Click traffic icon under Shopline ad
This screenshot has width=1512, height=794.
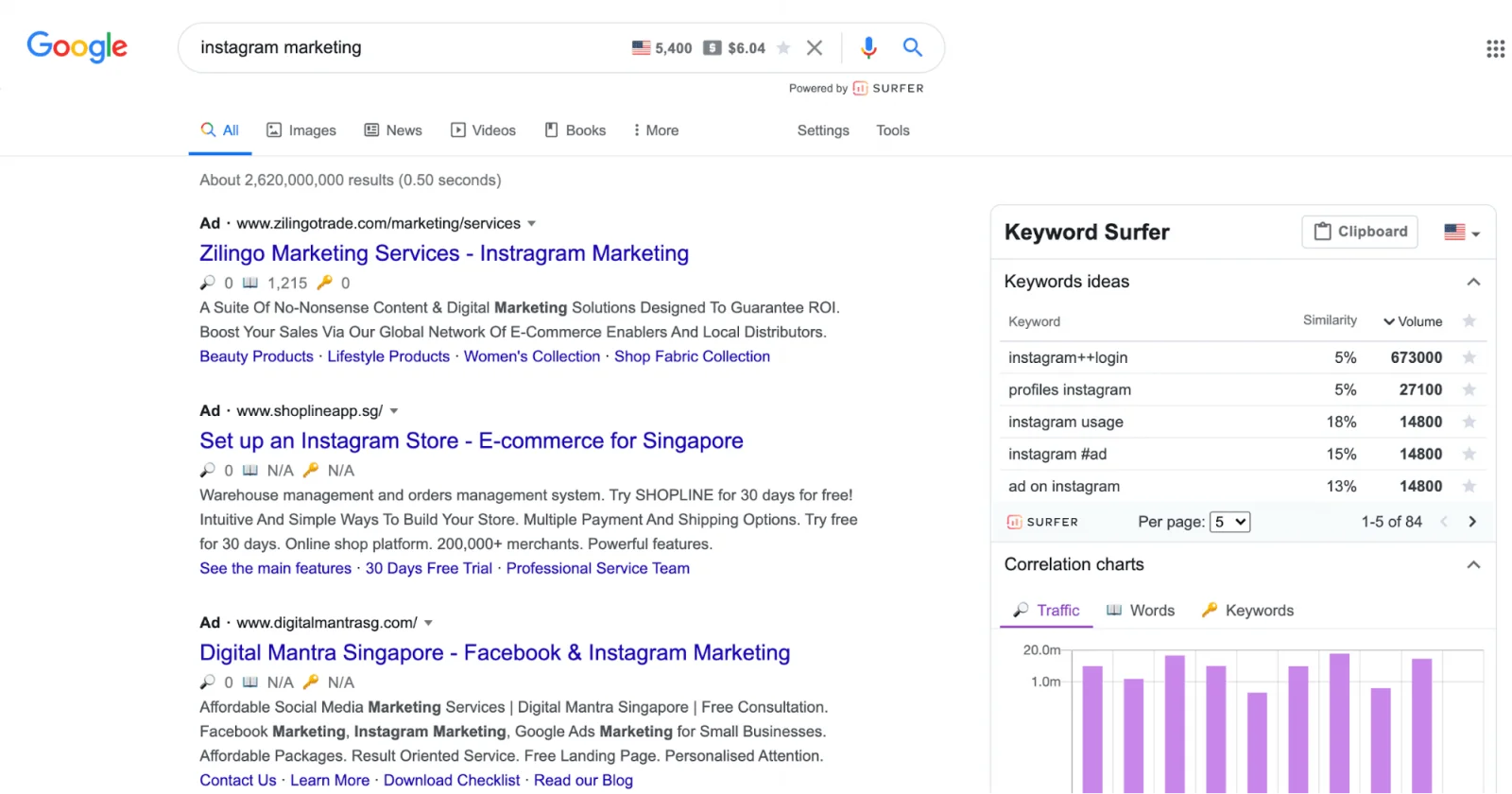coord(208,470)
